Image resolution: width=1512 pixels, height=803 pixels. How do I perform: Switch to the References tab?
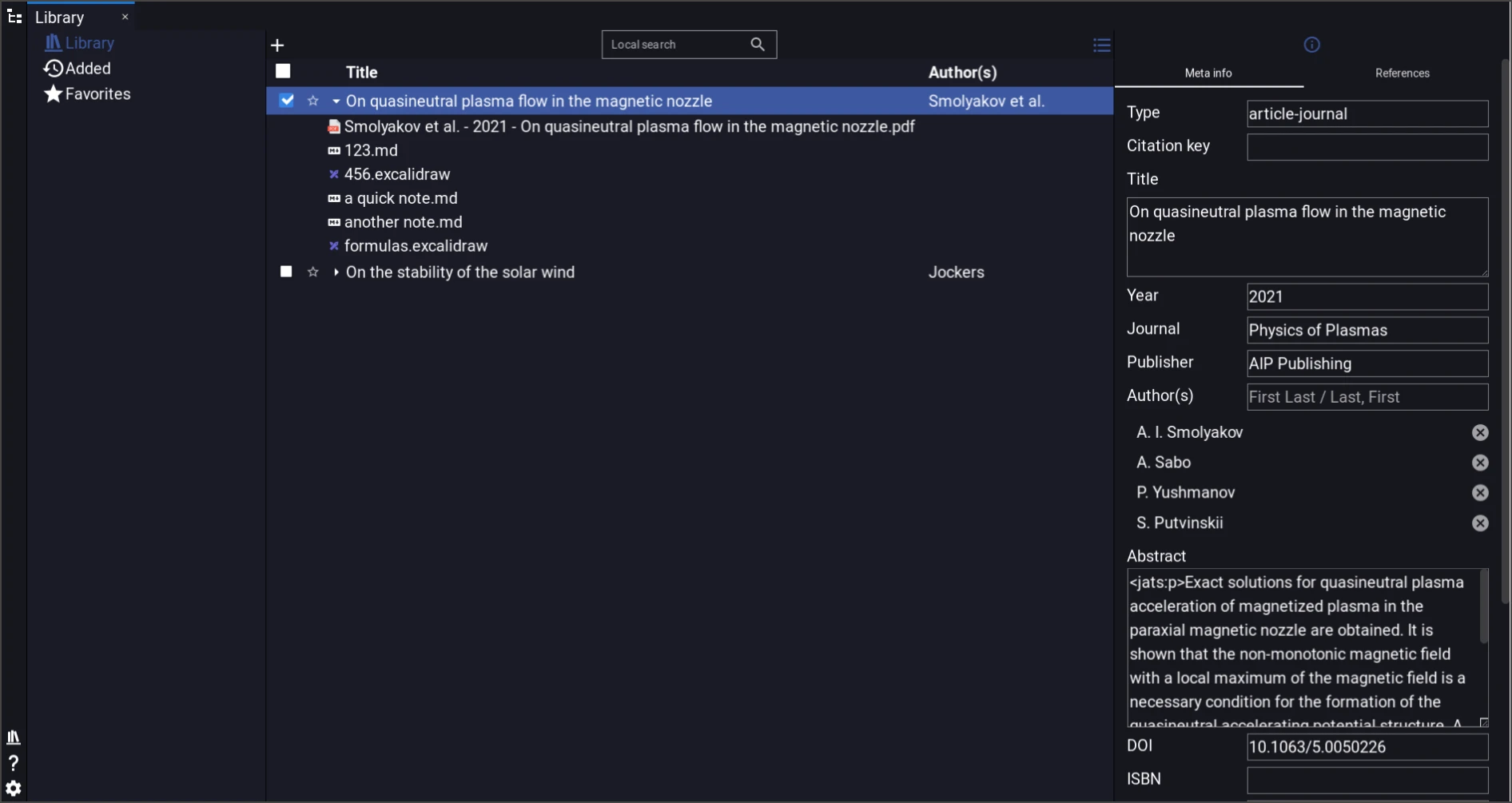click(x=1402, y=73)
